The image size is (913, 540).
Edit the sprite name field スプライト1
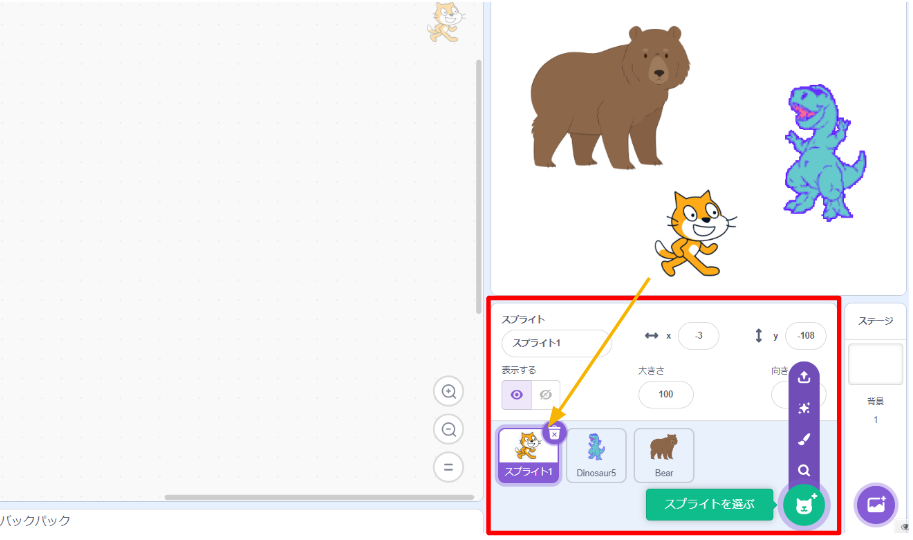(556, 343)
